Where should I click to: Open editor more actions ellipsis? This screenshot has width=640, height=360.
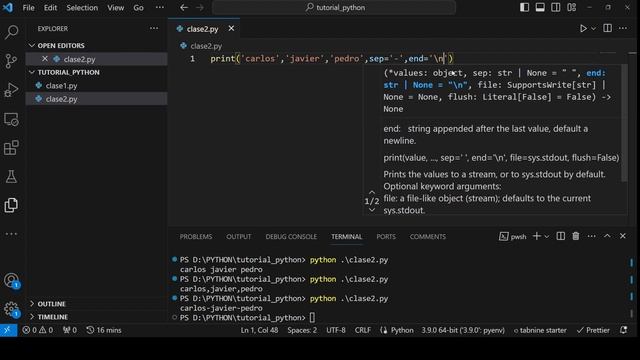[x=623, y=28]
